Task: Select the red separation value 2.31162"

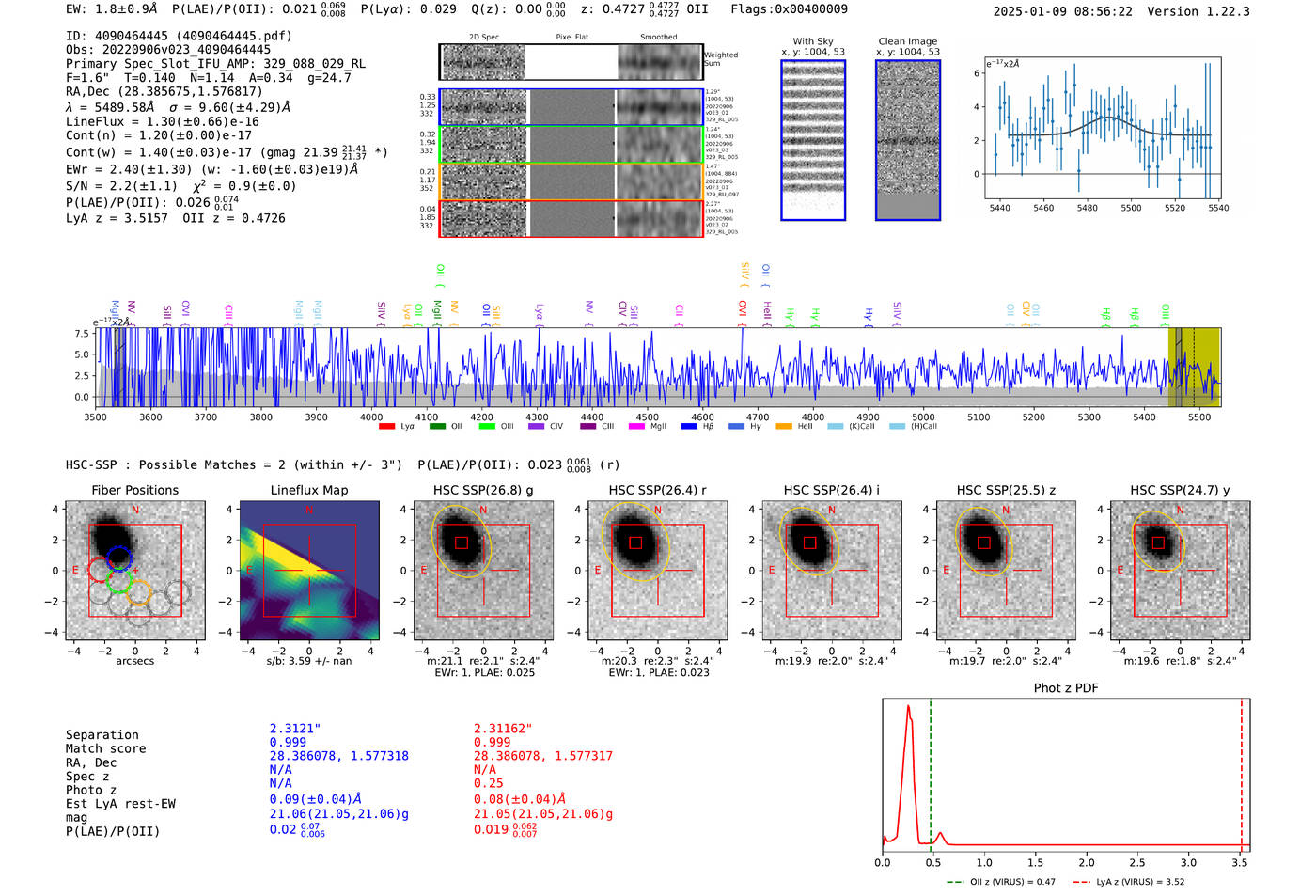Action: tap(503, 729)
